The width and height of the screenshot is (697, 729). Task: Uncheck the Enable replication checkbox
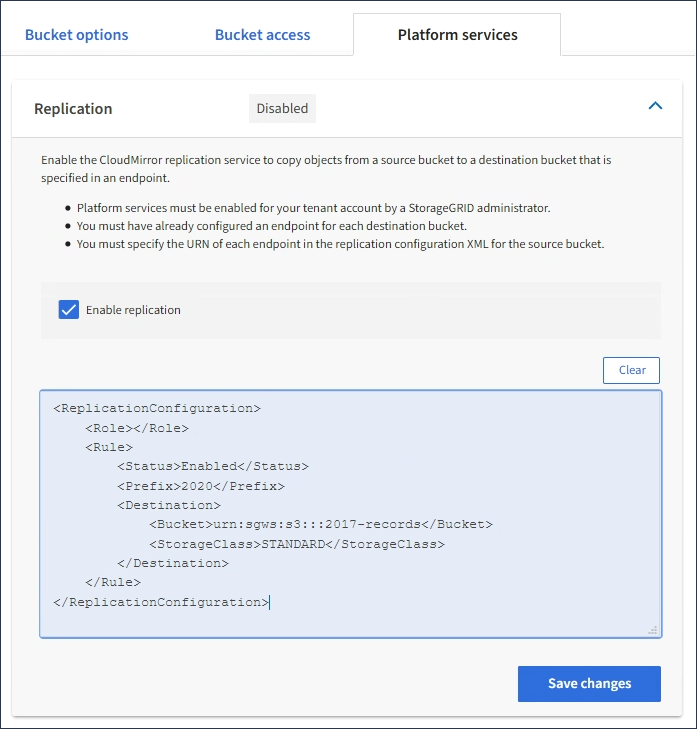click(x=69, y=310)
